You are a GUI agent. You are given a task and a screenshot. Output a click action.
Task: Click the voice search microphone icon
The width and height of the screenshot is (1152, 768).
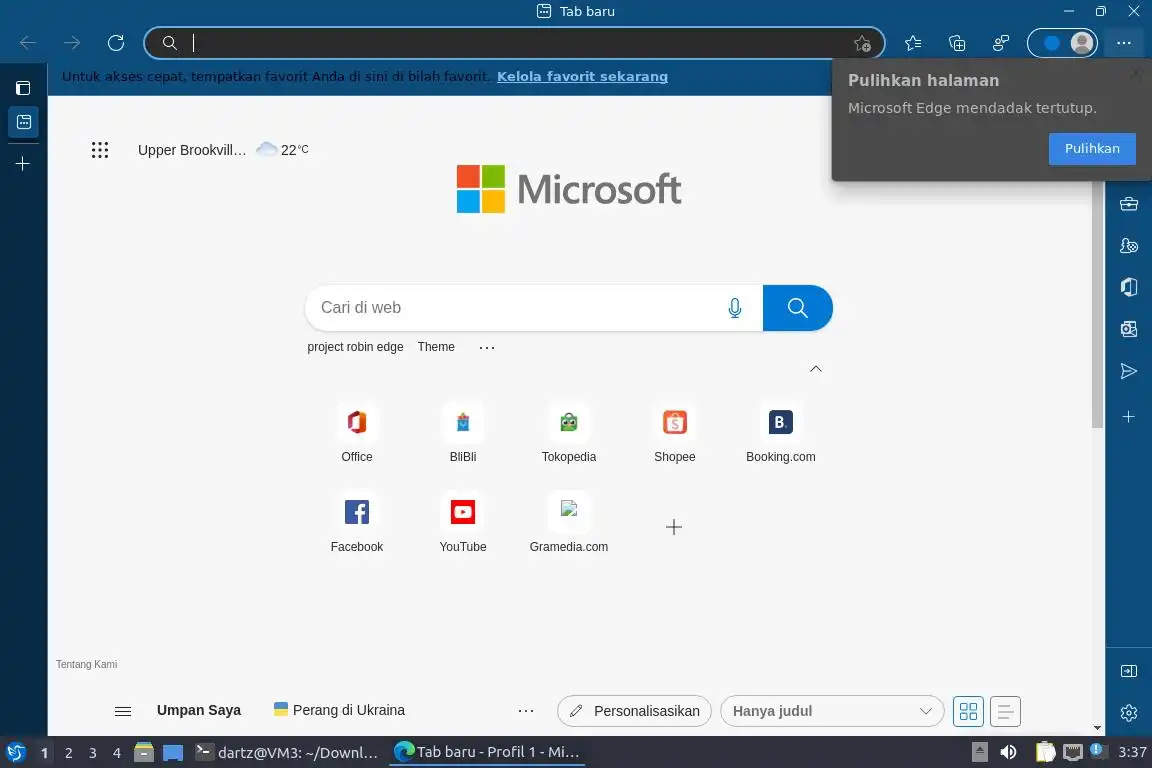click(x=735, y=308)
